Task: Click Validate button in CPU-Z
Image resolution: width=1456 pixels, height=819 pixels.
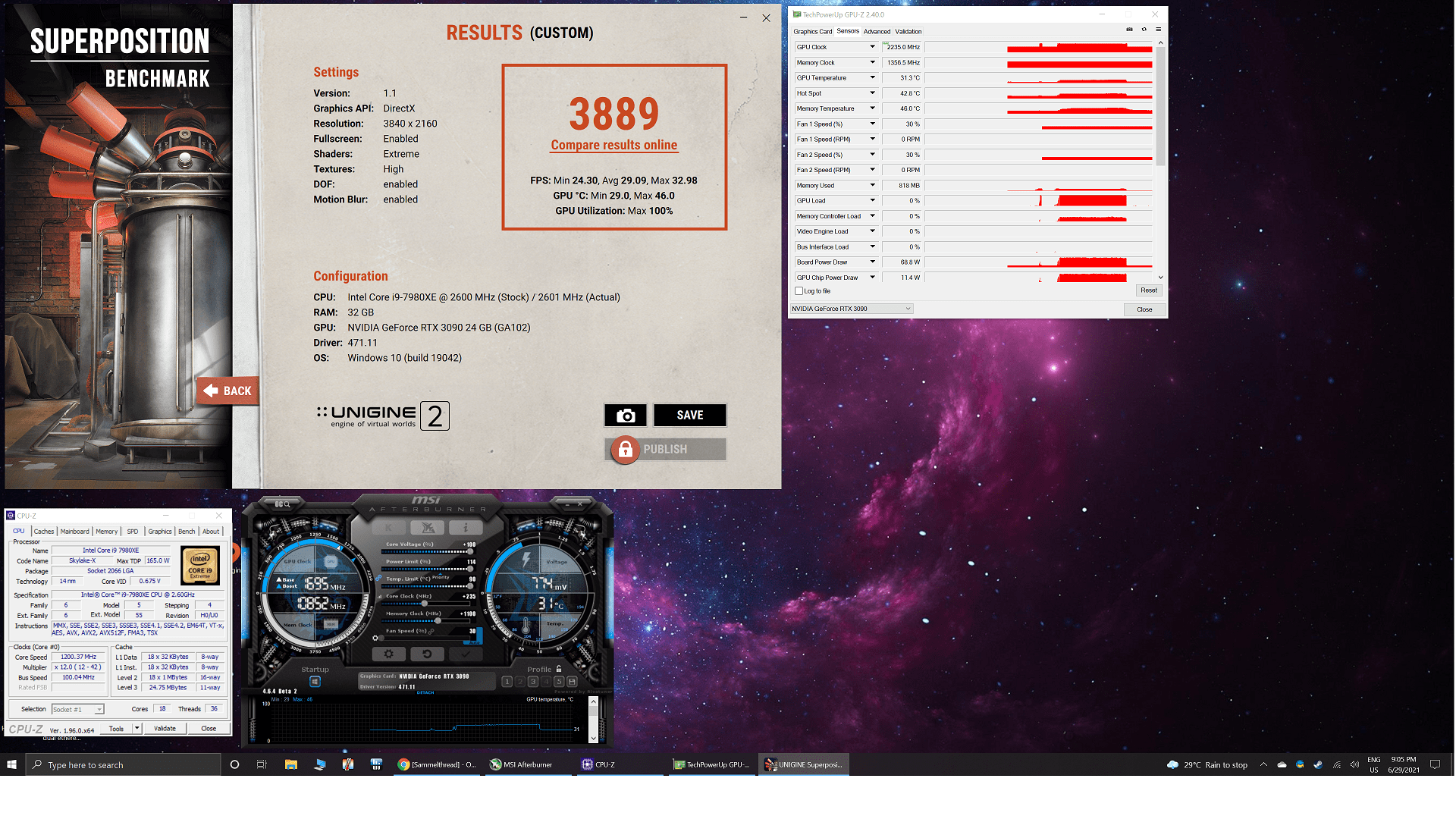Action: (x=165, y=729)
